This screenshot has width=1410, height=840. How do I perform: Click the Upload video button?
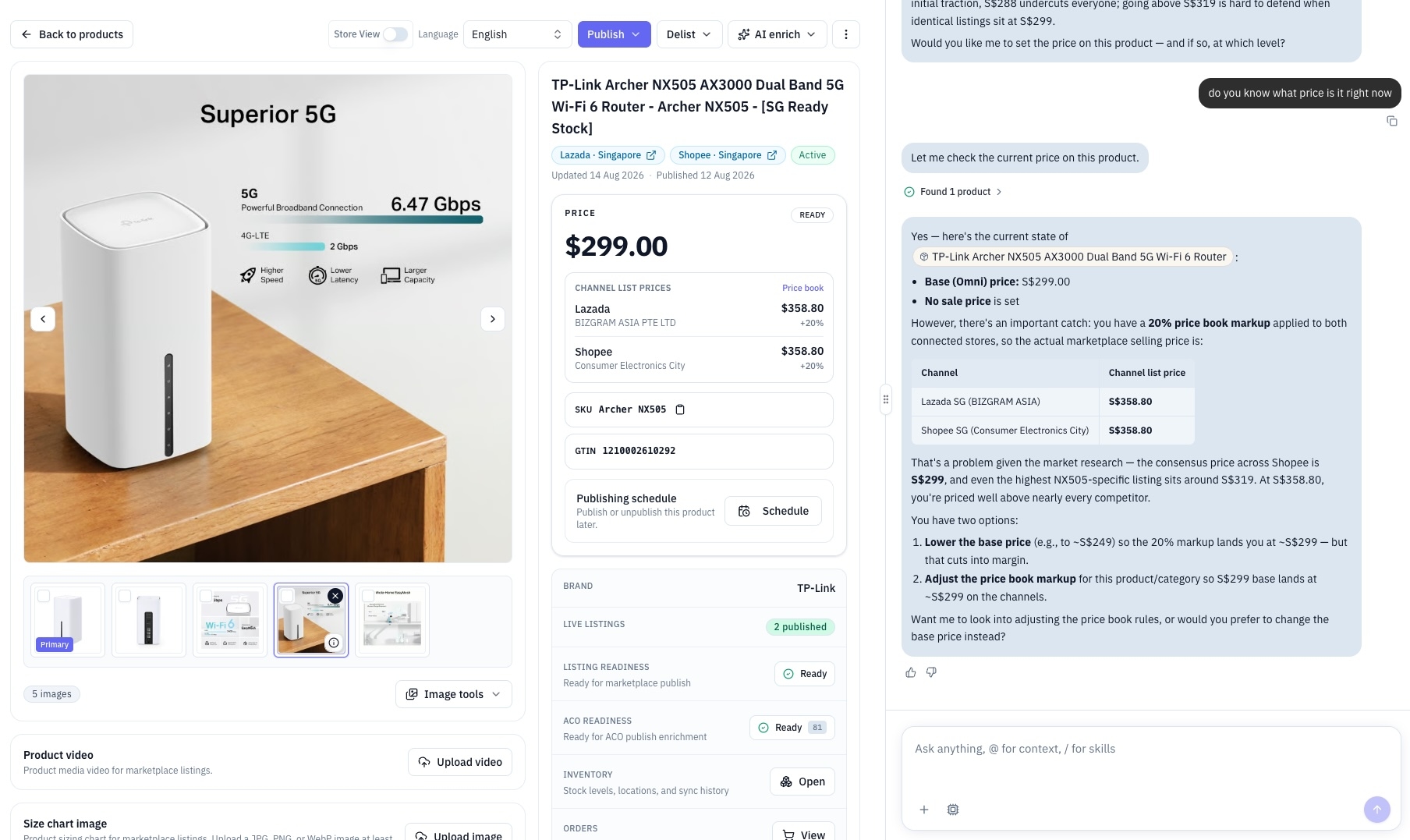(x=460, y=762)
